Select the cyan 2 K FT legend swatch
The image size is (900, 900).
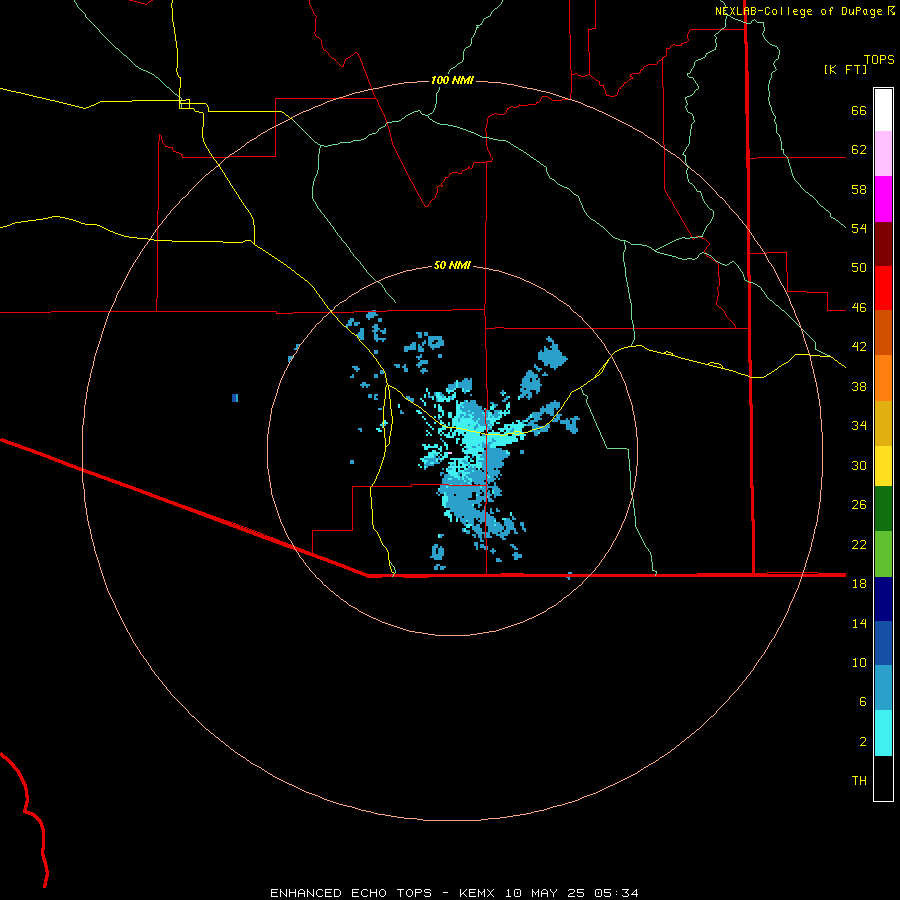(883, 733)
